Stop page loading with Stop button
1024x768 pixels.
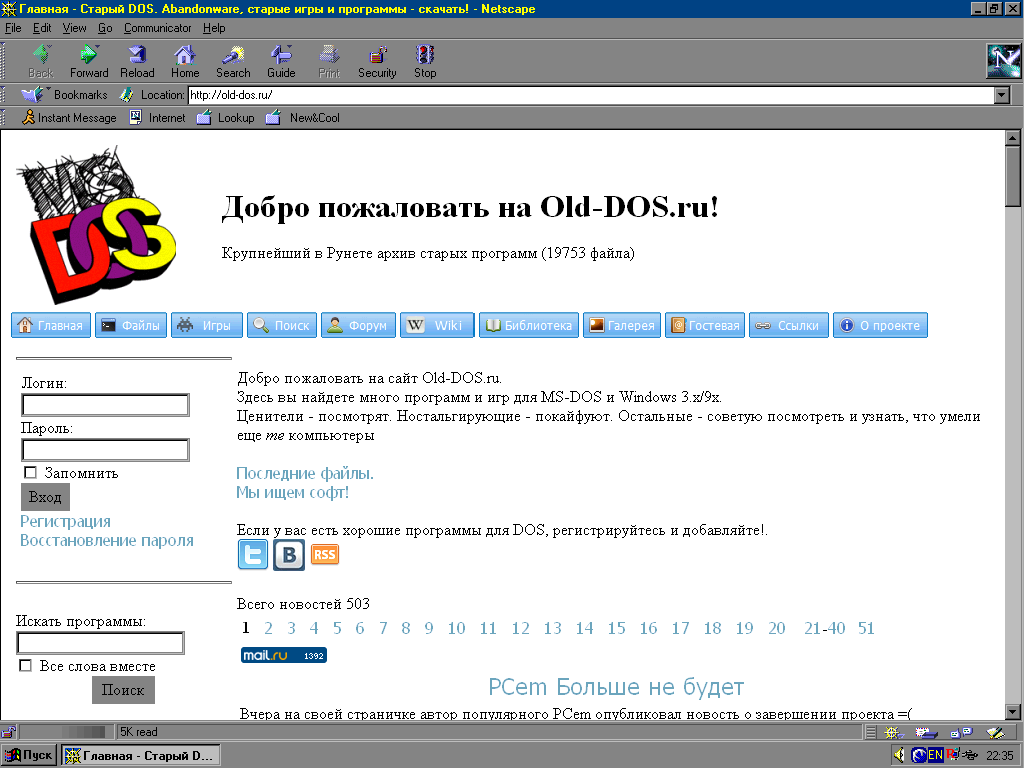(425, 61)
